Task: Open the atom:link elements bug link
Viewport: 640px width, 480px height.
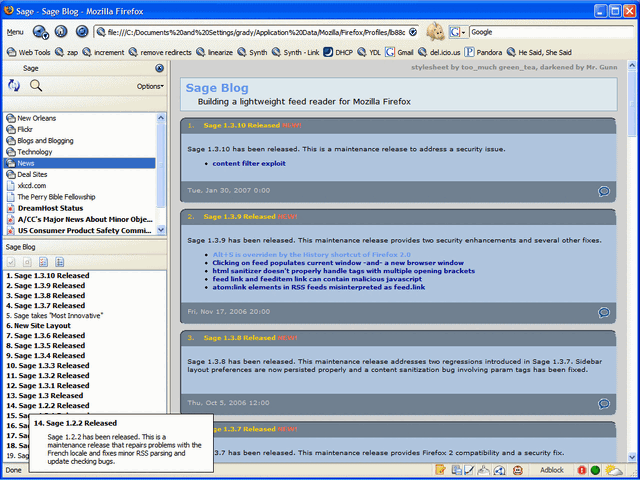Action: (x=319, y=287)
